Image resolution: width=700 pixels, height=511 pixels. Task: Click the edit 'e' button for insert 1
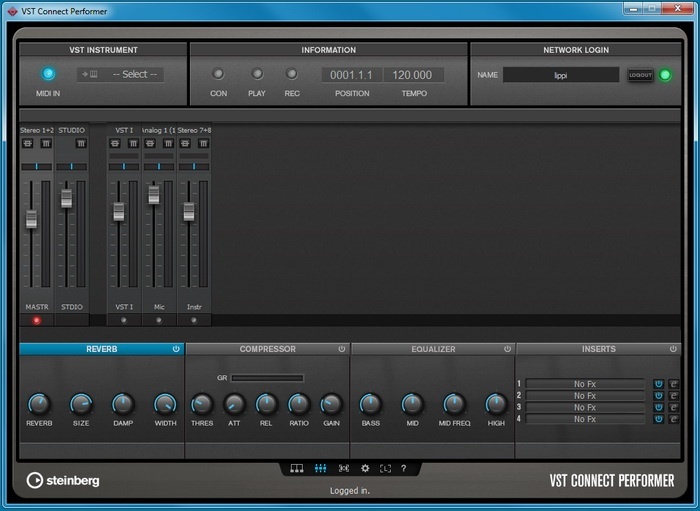pyautogui.click(x=674, y=384)
